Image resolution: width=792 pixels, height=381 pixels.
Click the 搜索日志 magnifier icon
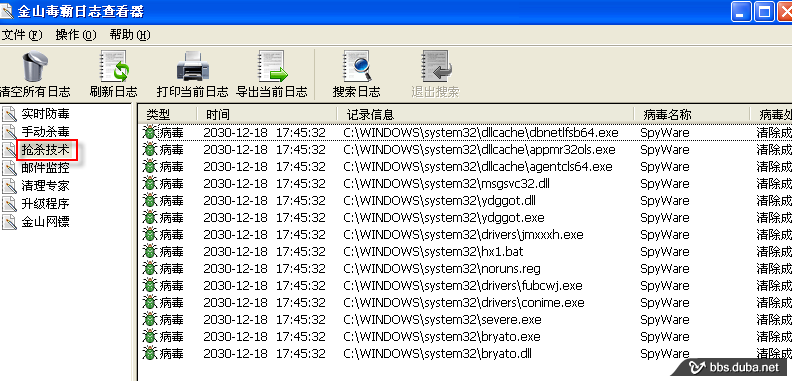[x=357, y=66]
